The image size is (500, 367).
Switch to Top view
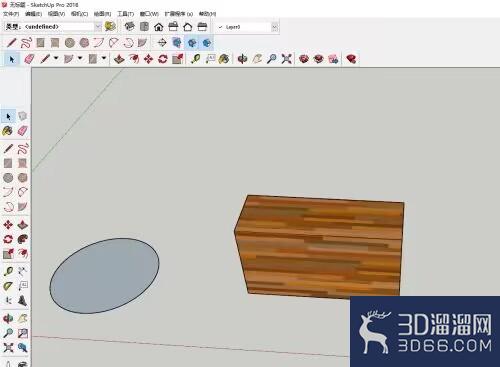click(144, 26)
